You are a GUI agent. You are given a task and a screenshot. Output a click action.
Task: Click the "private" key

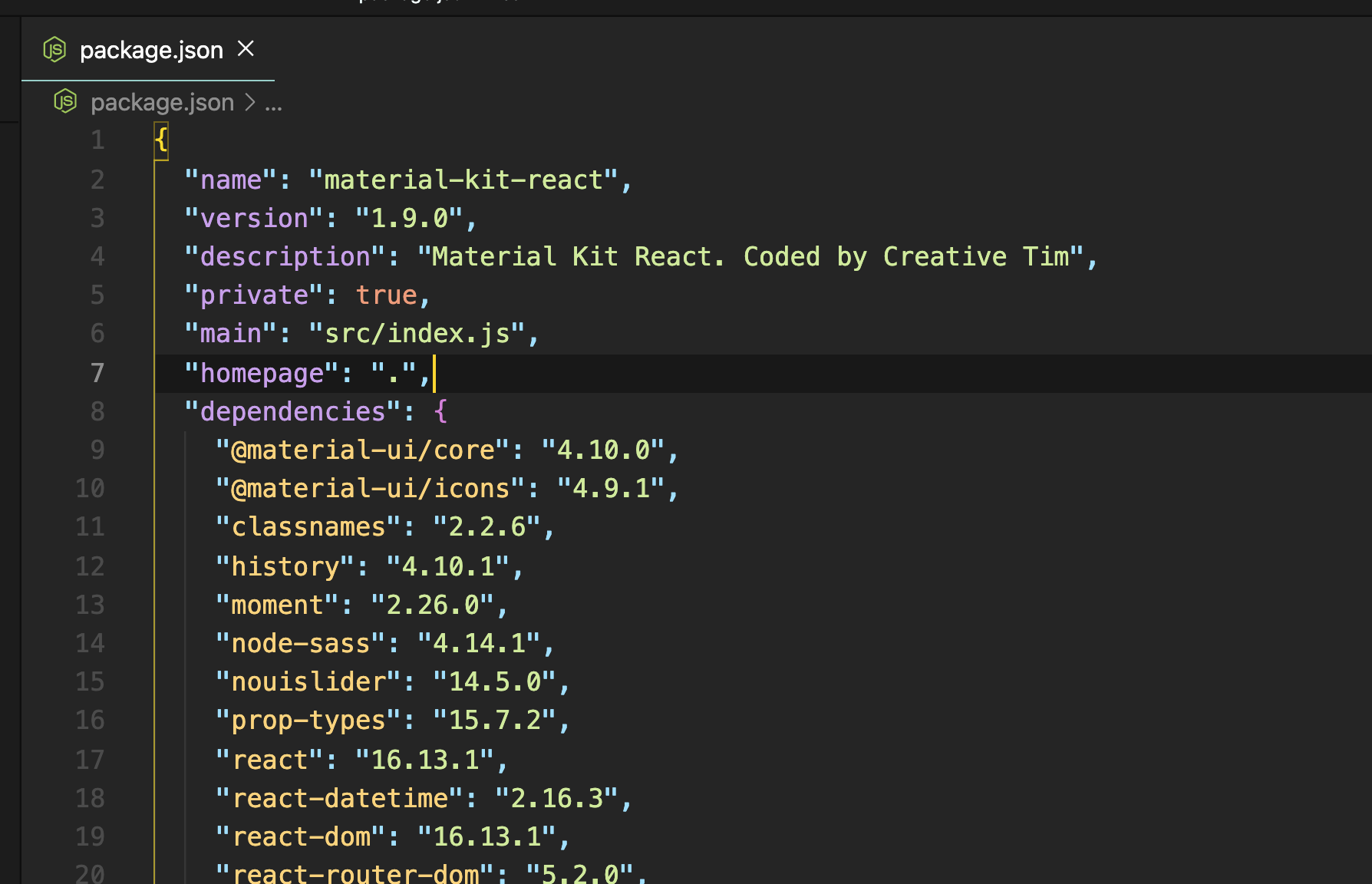(x=254, y=295)
